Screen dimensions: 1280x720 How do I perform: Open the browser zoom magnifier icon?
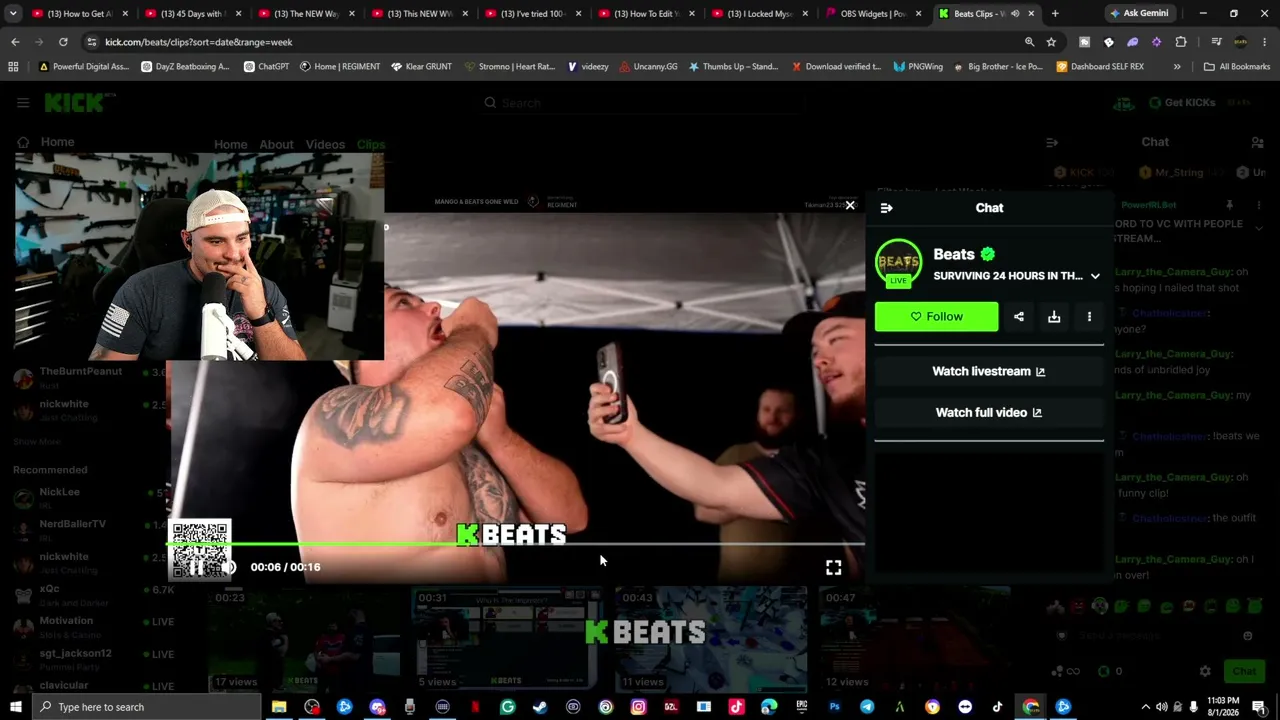(1029, 42)
